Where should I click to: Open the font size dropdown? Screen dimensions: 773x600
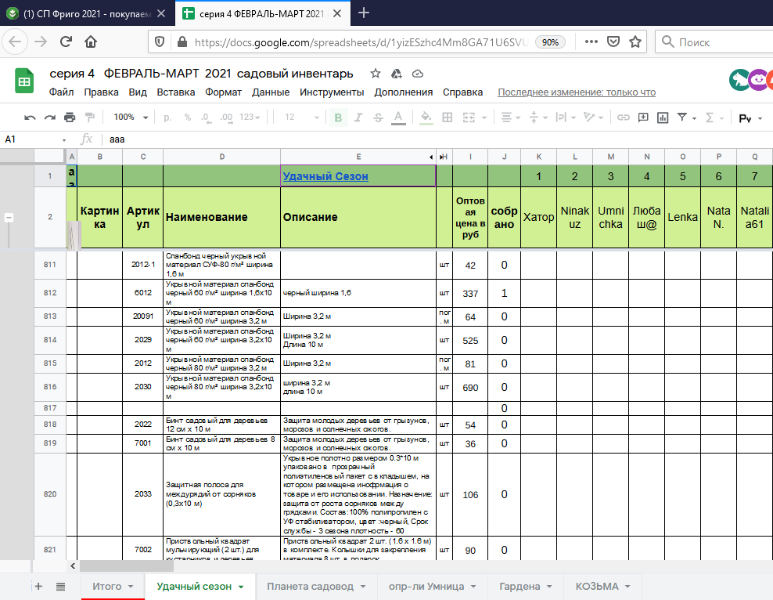pyautogui.click(x=300, y=117)
